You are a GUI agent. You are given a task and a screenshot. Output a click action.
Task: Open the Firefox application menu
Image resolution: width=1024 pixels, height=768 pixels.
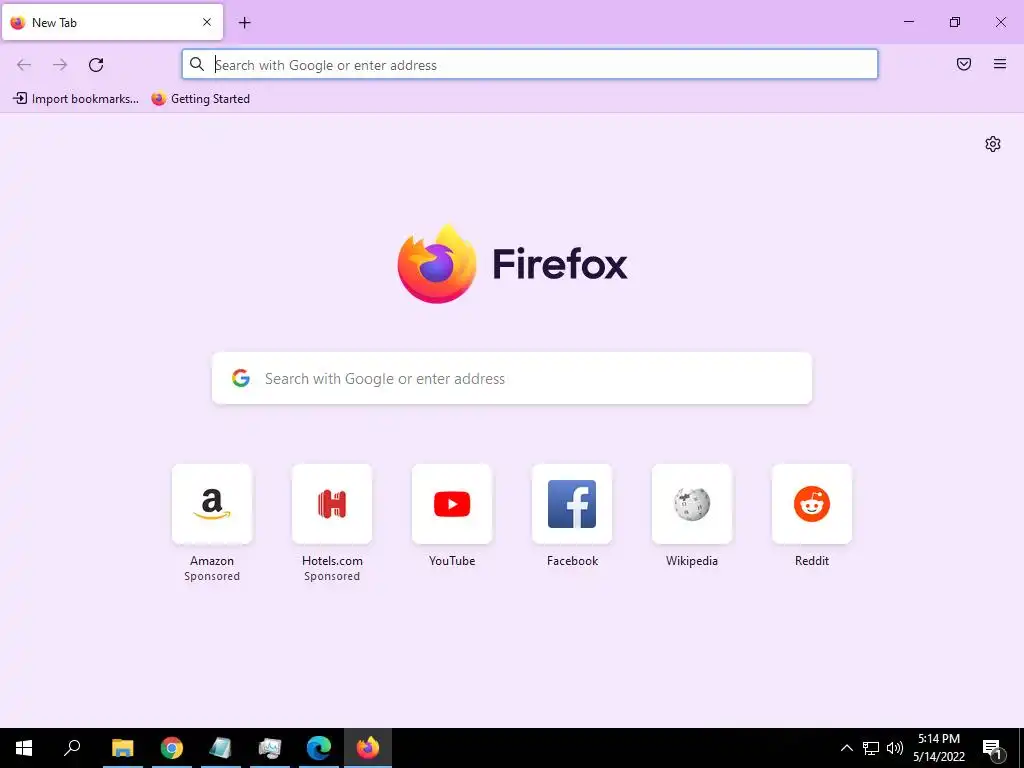click(x=1000, y=64)
